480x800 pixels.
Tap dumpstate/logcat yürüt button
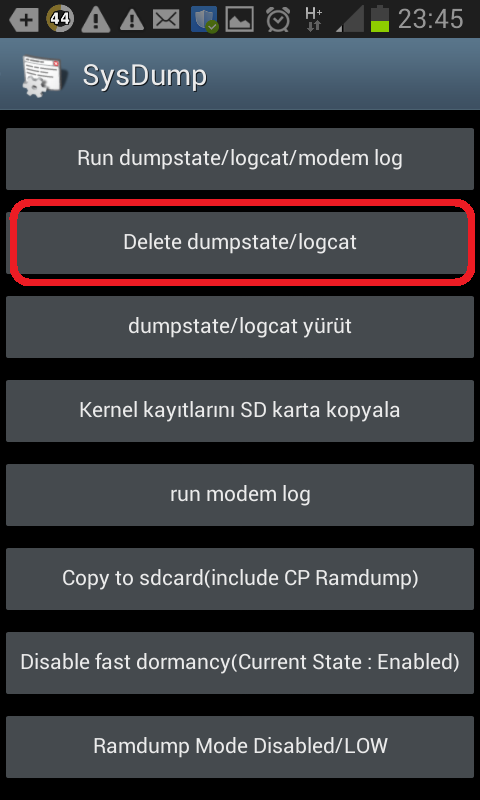[x=240, y=327]
